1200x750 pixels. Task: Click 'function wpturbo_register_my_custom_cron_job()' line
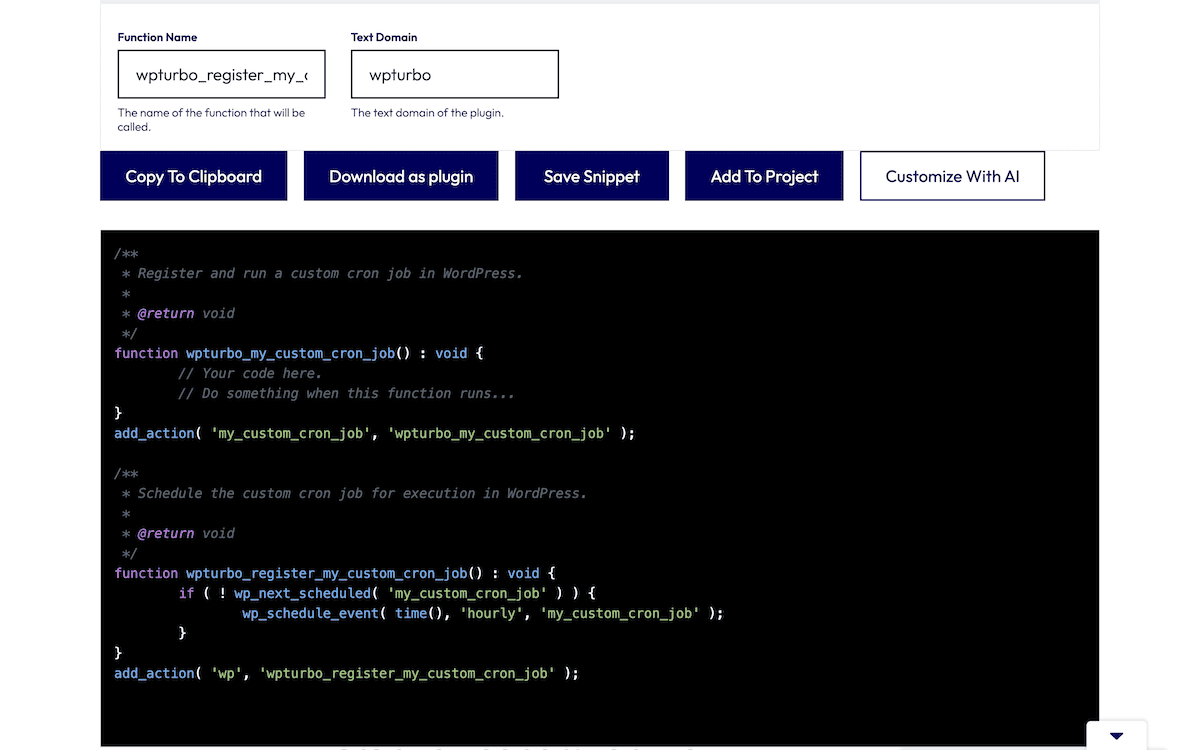(335, 573)
